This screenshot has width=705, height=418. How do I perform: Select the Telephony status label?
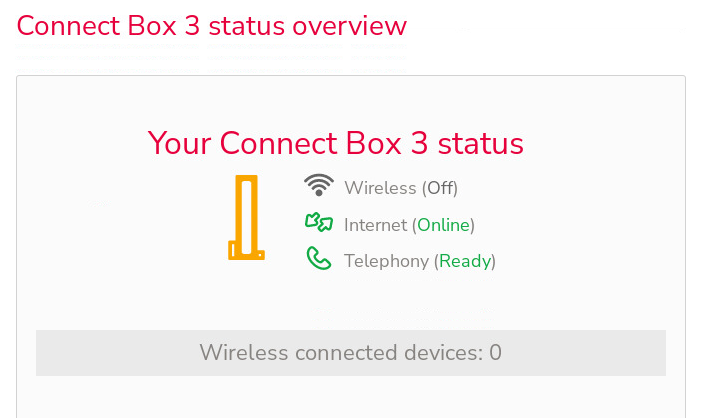[x=387, y=261]
